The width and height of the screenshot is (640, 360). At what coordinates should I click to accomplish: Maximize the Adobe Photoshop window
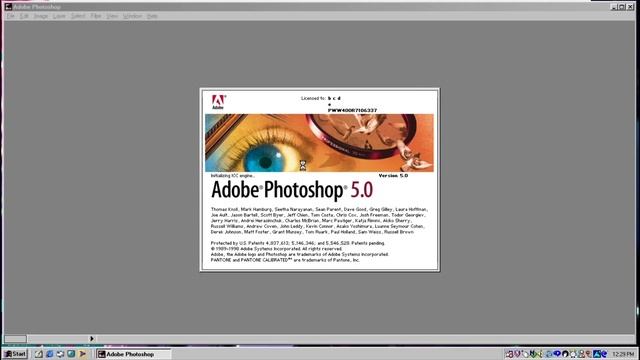point(622,7)
